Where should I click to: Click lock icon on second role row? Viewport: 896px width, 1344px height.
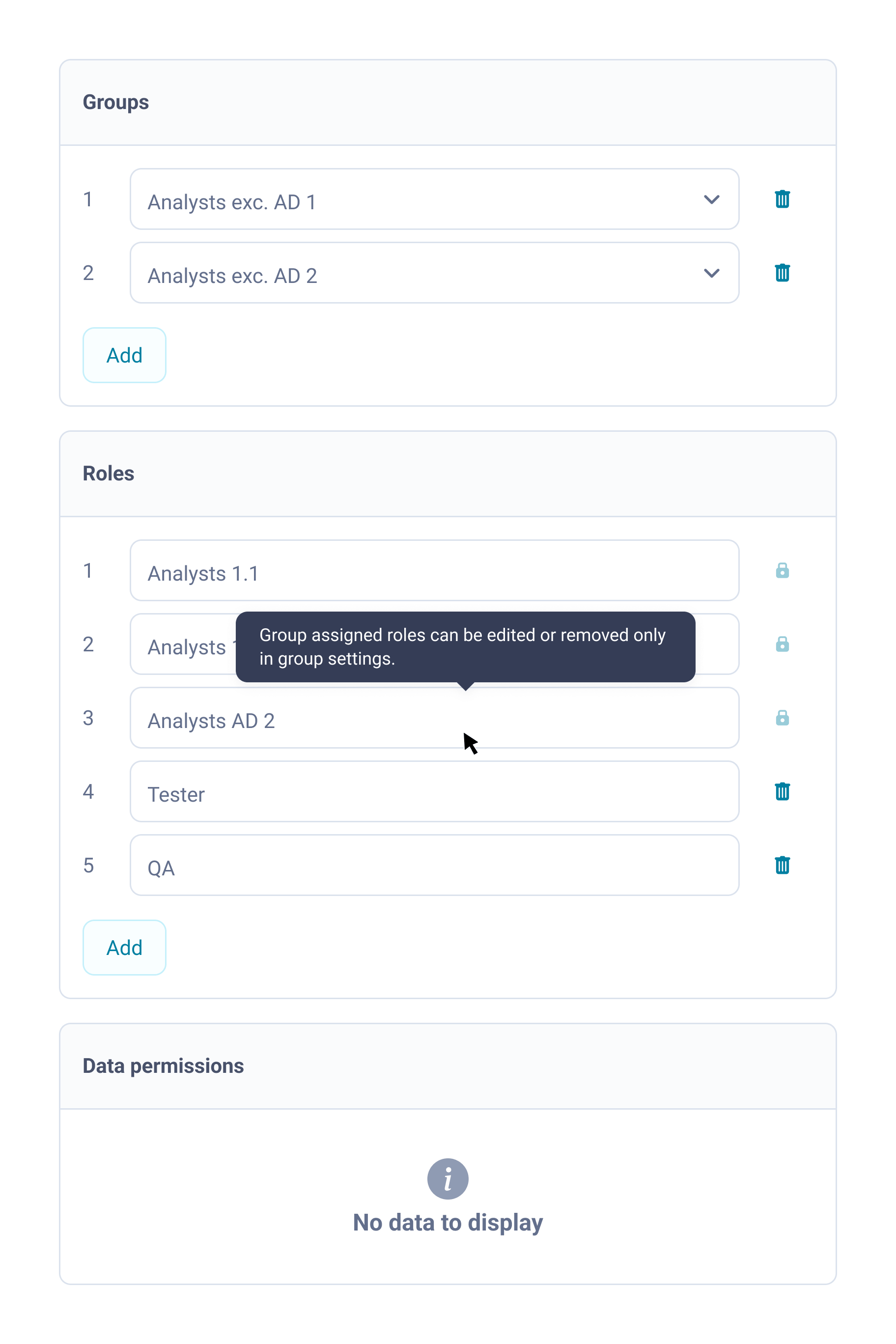tap(782, 644)
